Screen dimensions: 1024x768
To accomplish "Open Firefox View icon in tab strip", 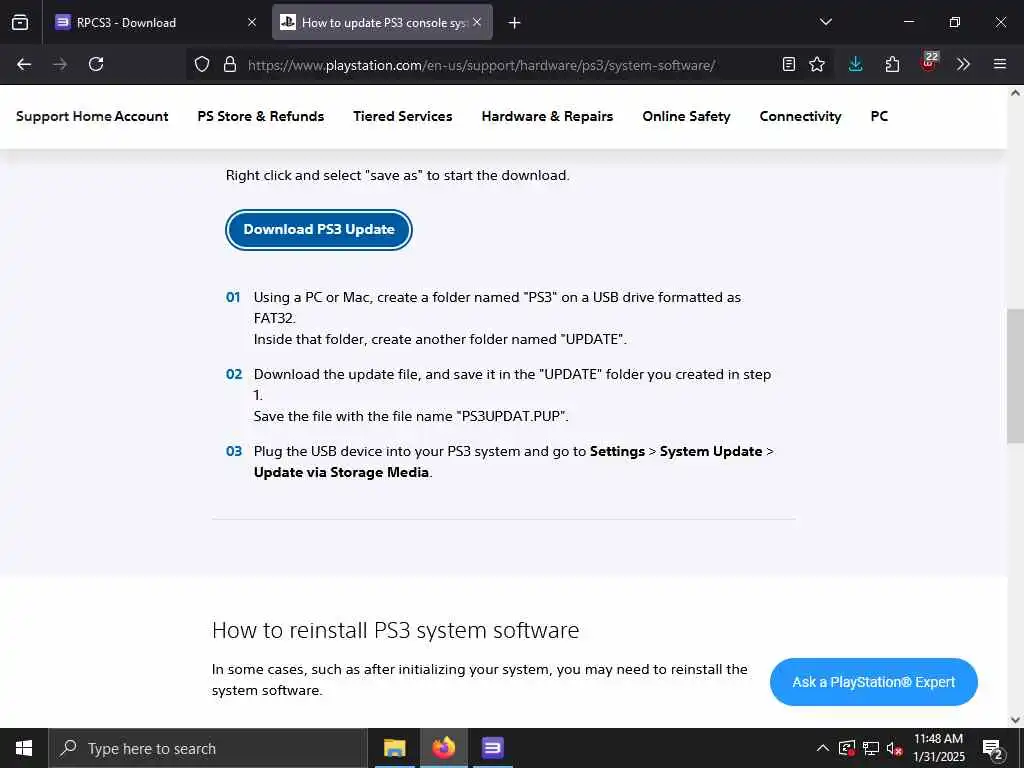I will (x=20, y=22).
